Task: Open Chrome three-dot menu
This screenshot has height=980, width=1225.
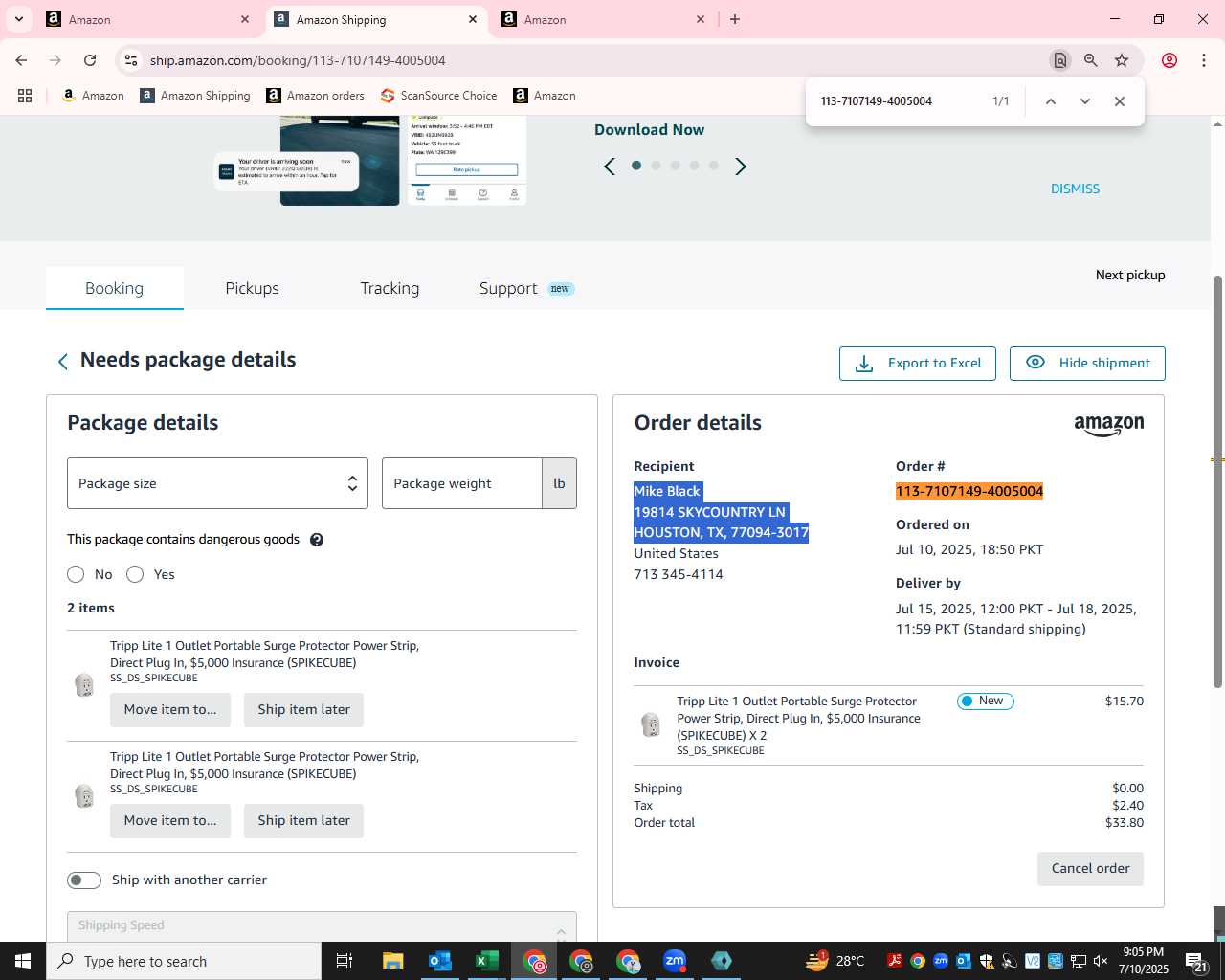Action: point(1204,60)
